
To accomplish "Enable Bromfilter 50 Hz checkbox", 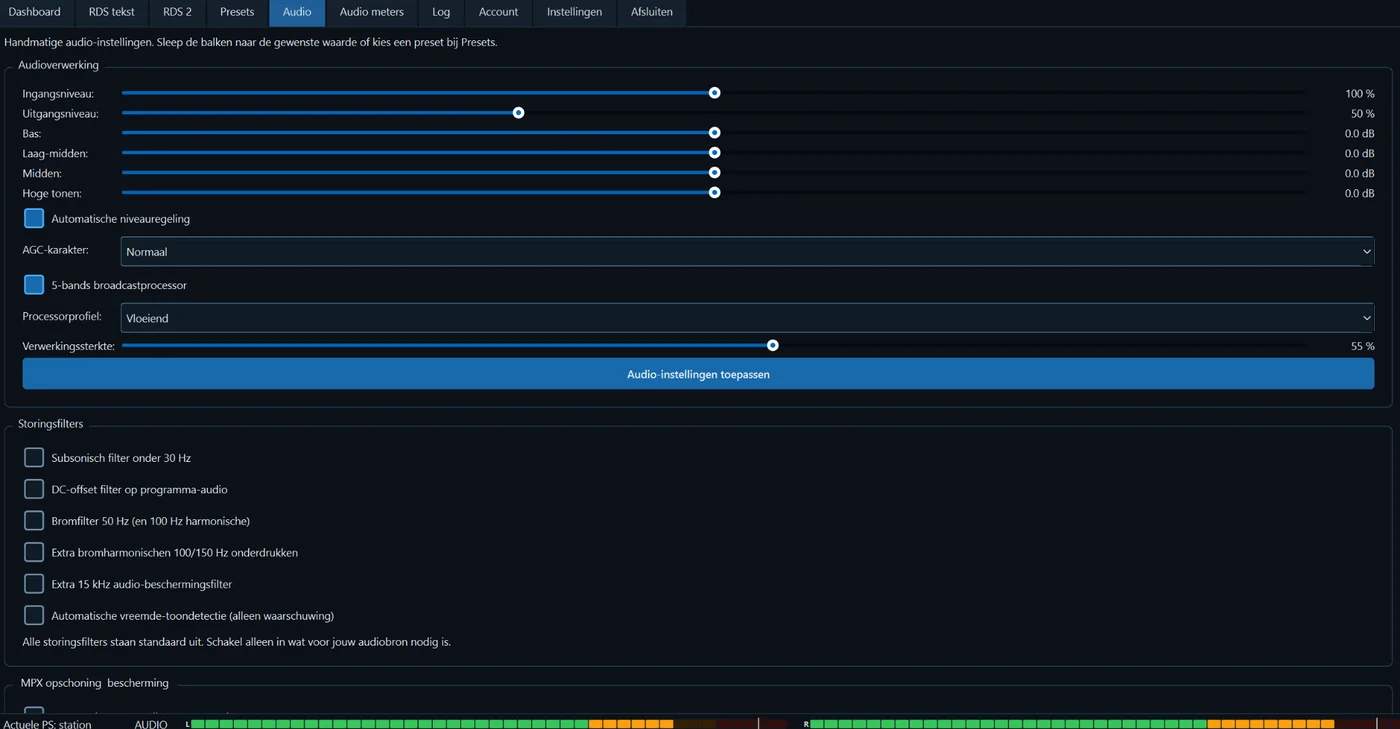I will 34,520.
